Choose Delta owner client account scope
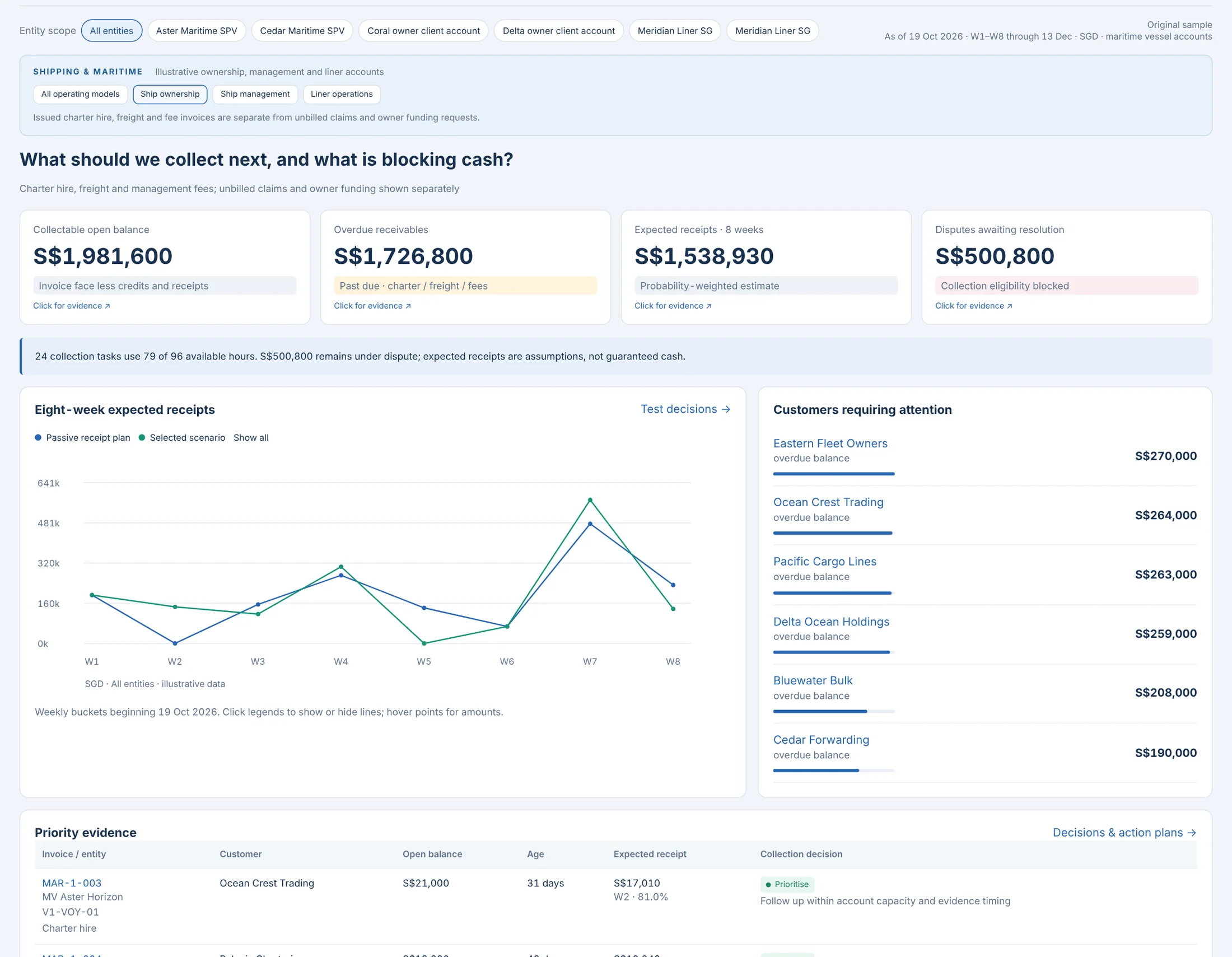This screenshot has height=957, width=1232. click(558, 30)
